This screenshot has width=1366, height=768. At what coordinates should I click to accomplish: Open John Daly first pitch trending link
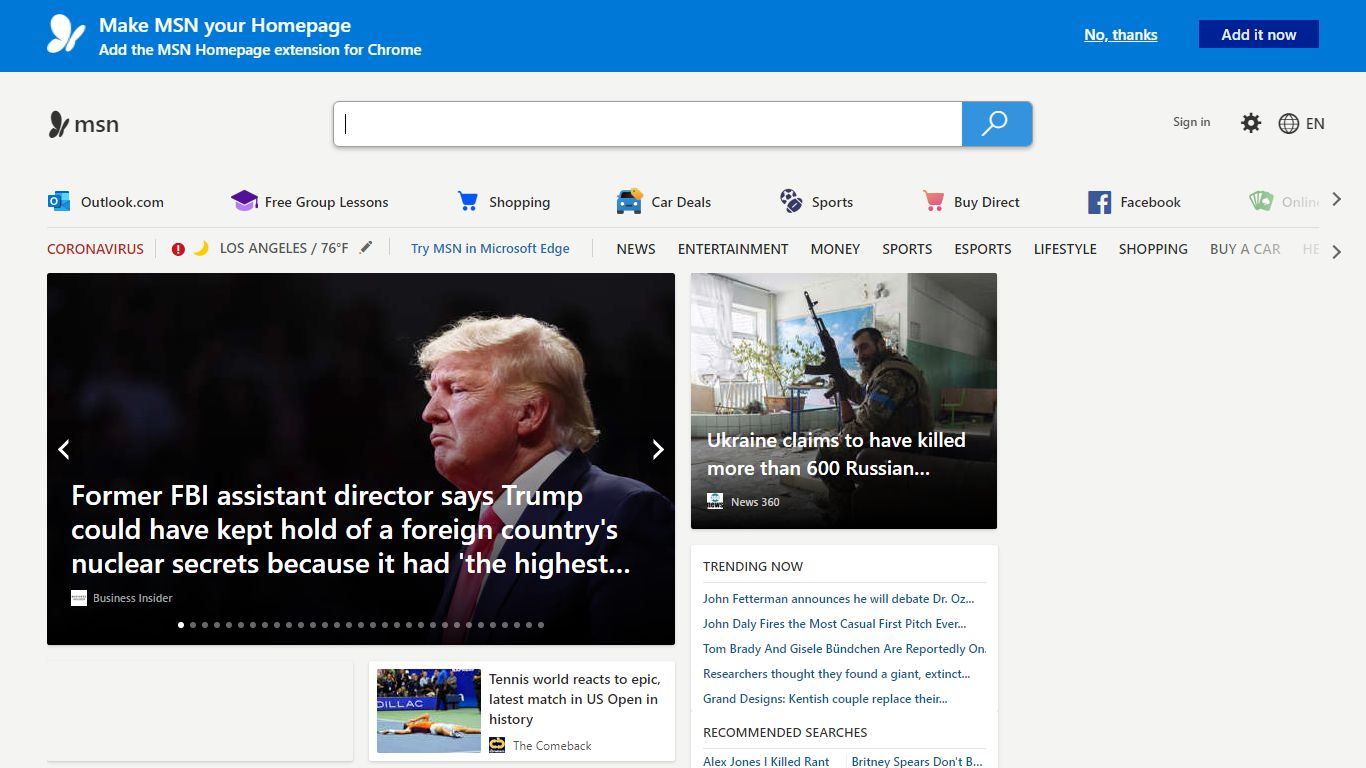click(x=834, y=624)
